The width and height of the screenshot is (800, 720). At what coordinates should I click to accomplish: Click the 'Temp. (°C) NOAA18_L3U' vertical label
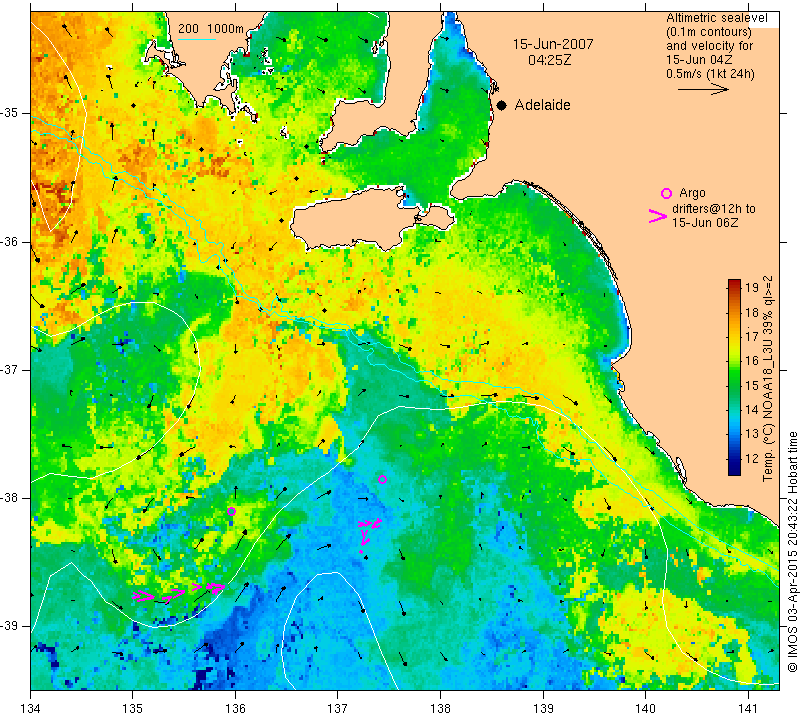point(768,396)
